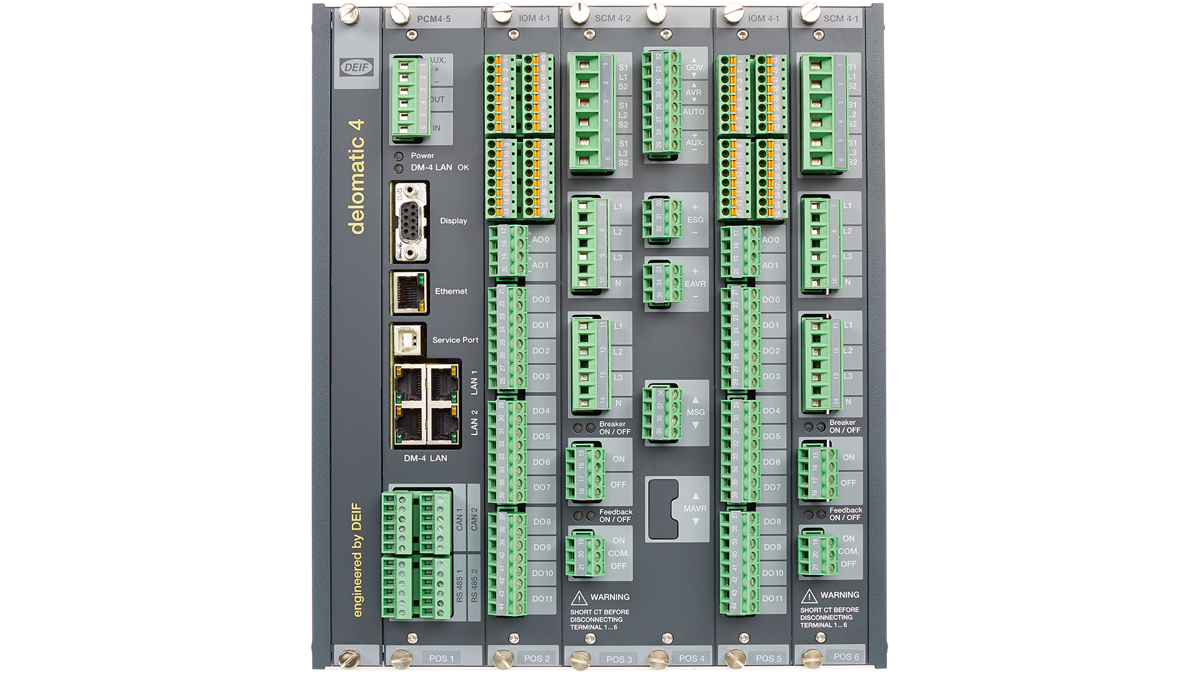
Task: Select the green EAVR connector
Action: pyautogui.click(x=662, y=282)
